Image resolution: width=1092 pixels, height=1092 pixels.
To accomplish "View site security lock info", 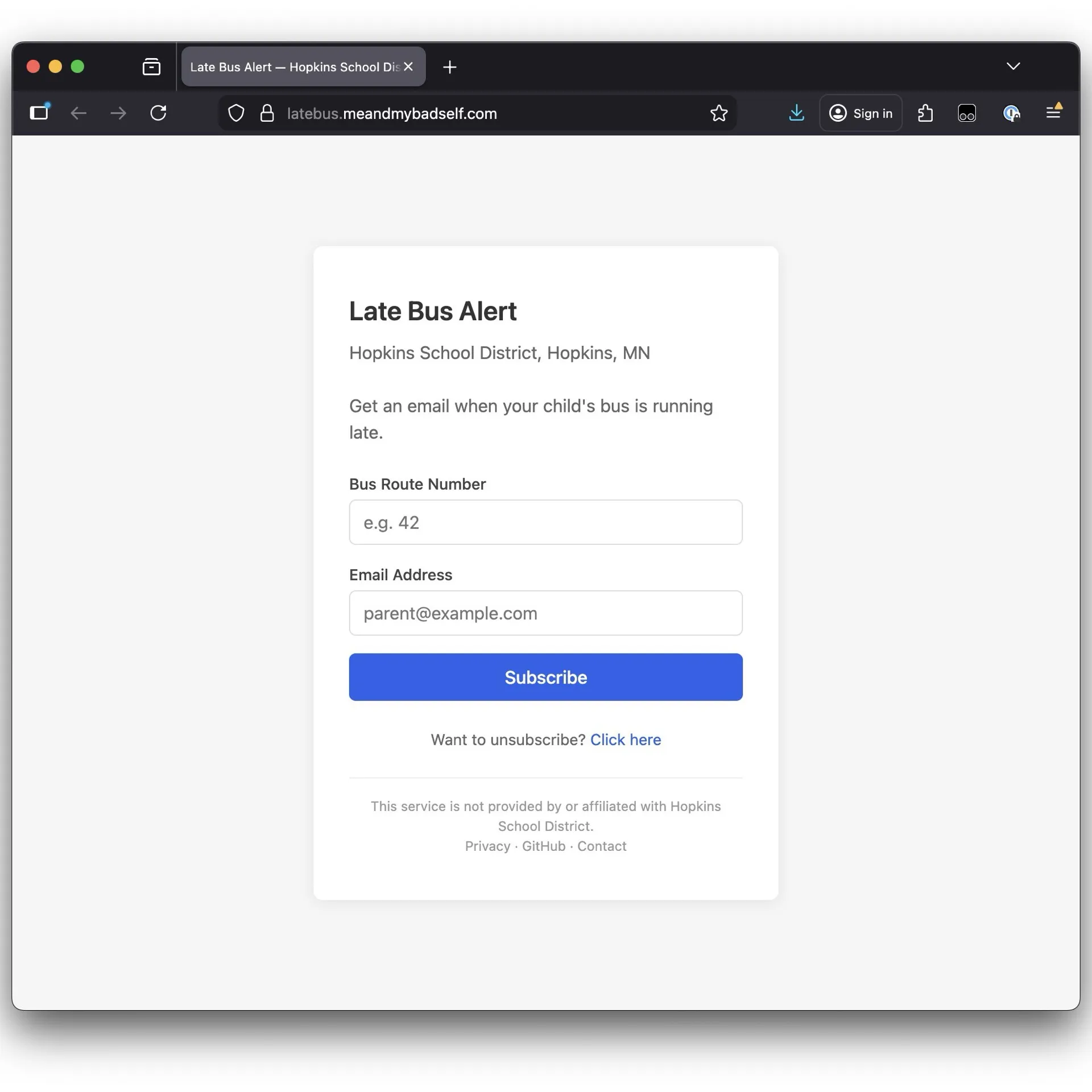I will tap(267, 113).
